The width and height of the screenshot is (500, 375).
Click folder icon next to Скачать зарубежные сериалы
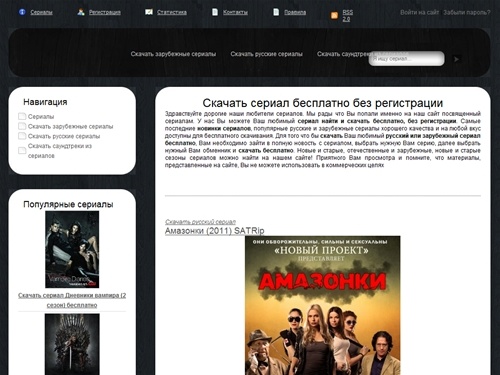coord(22,126)
